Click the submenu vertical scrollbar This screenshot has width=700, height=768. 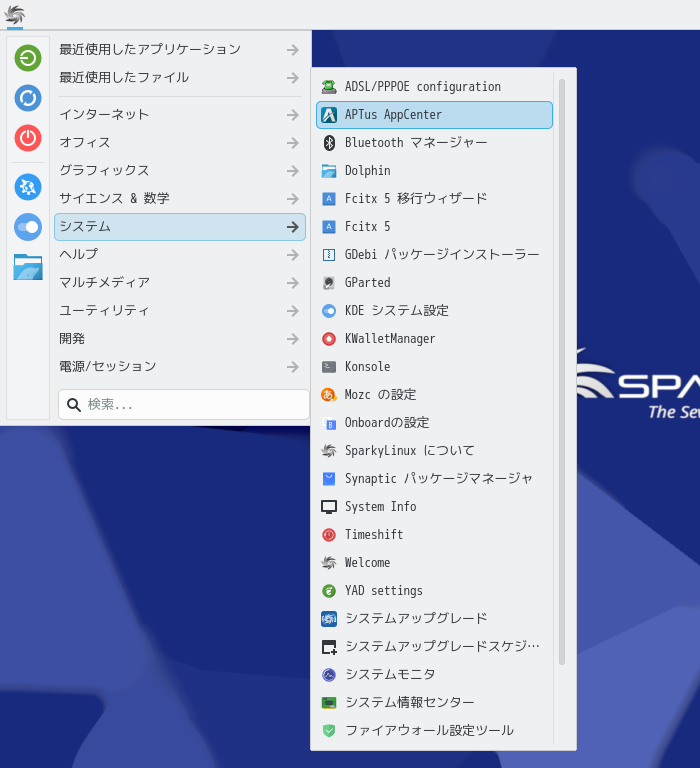[x=562, y=370]
